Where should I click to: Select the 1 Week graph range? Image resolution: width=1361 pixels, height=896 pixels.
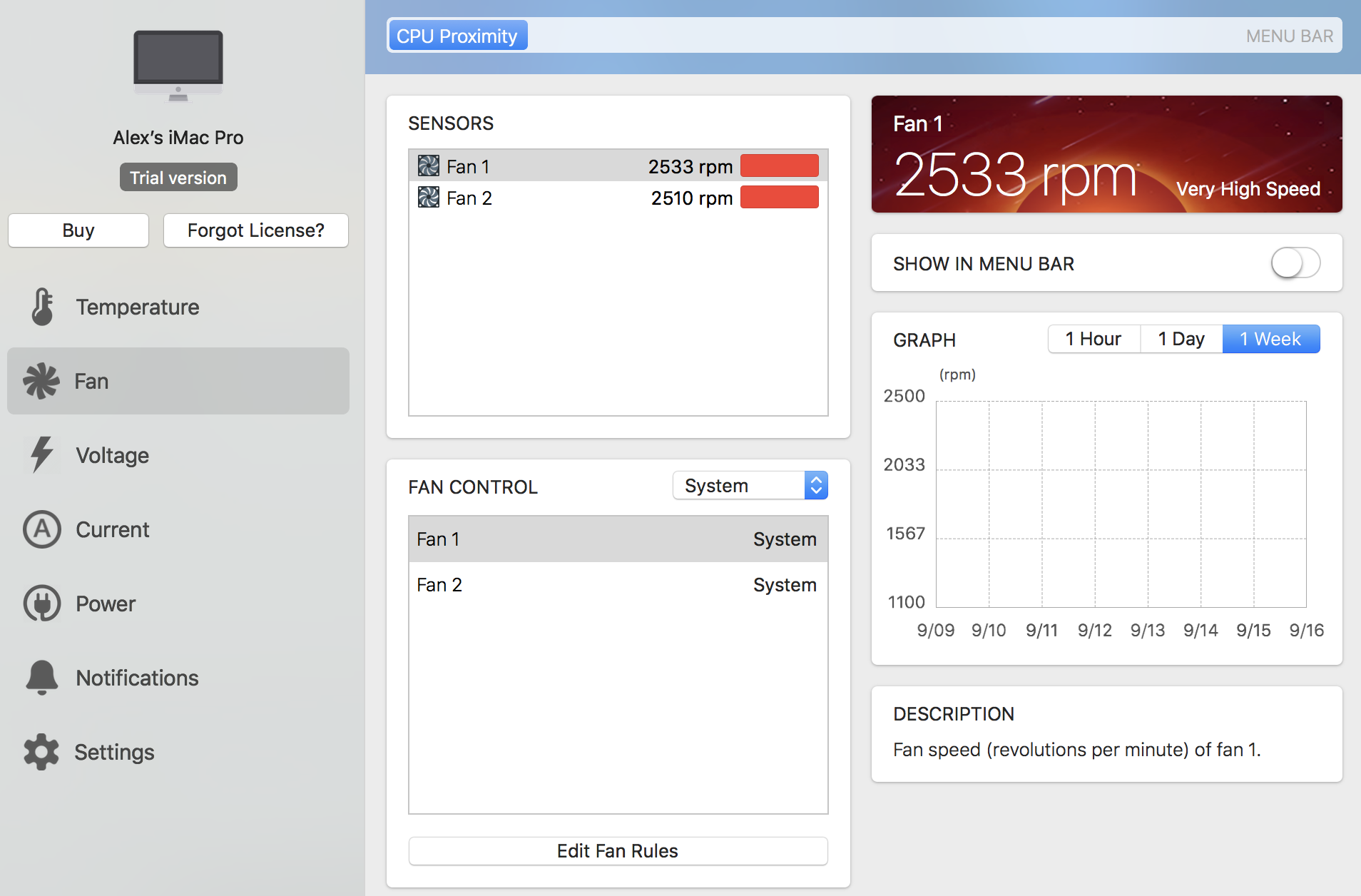1271,339
